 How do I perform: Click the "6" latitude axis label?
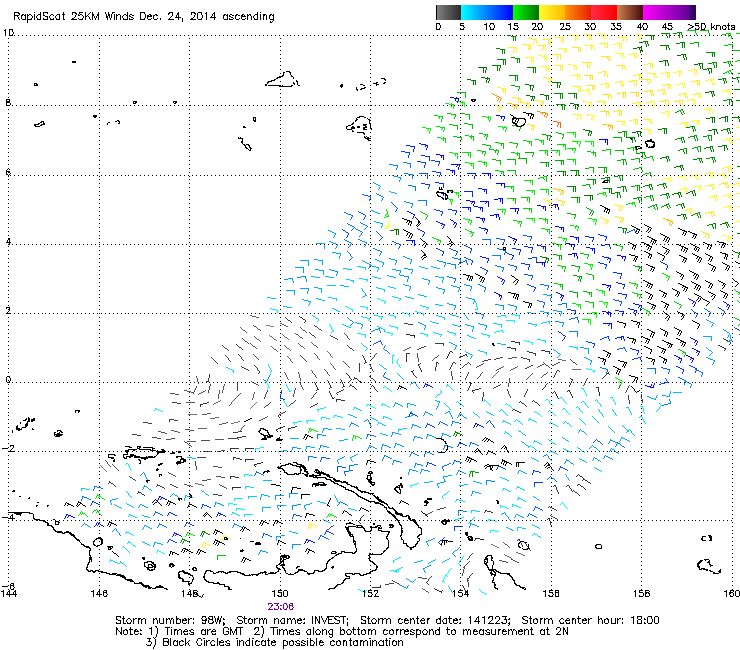click(x=8, y=172)
